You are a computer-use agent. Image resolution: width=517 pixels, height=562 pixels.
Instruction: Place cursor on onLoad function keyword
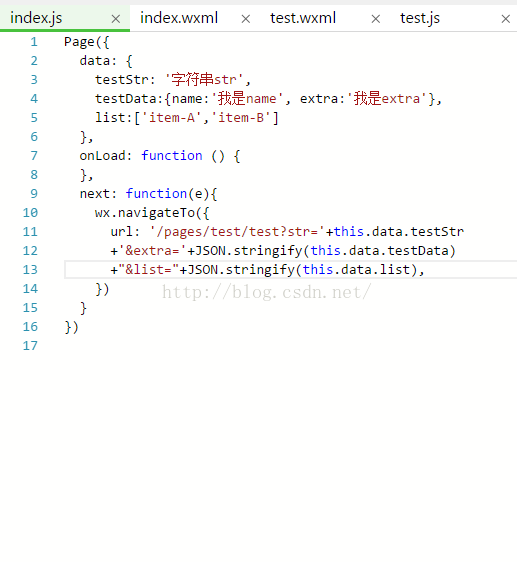point(172,156)
